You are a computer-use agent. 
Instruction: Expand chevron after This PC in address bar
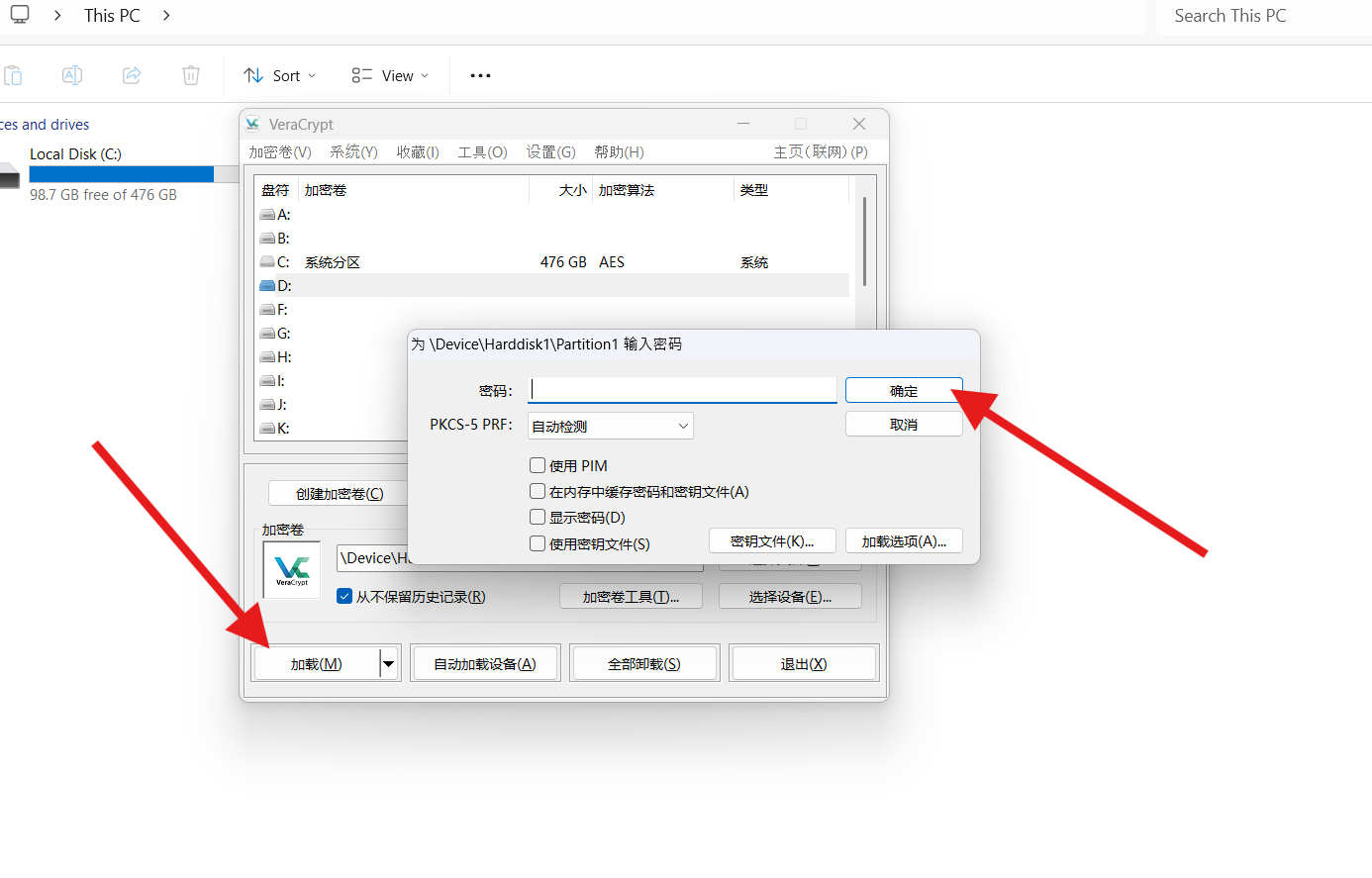[165, 15]
